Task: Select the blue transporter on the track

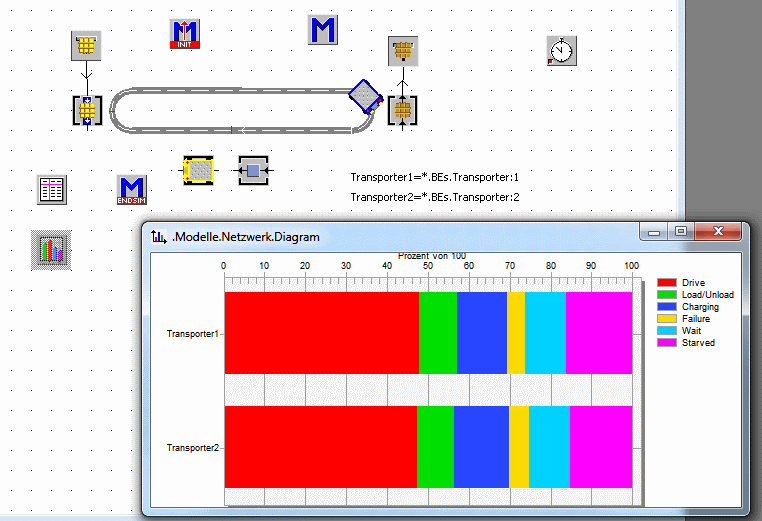Action: (x=365, y=96)
